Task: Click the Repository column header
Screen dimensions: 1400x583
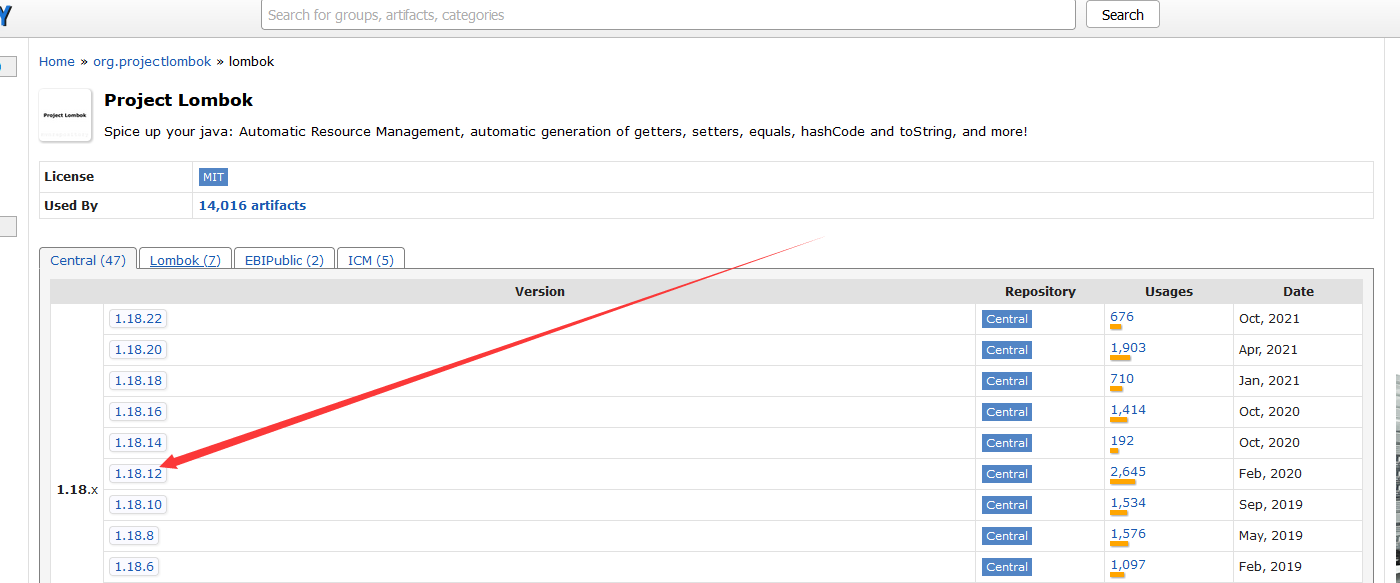Action: (x=1040, y=292)
